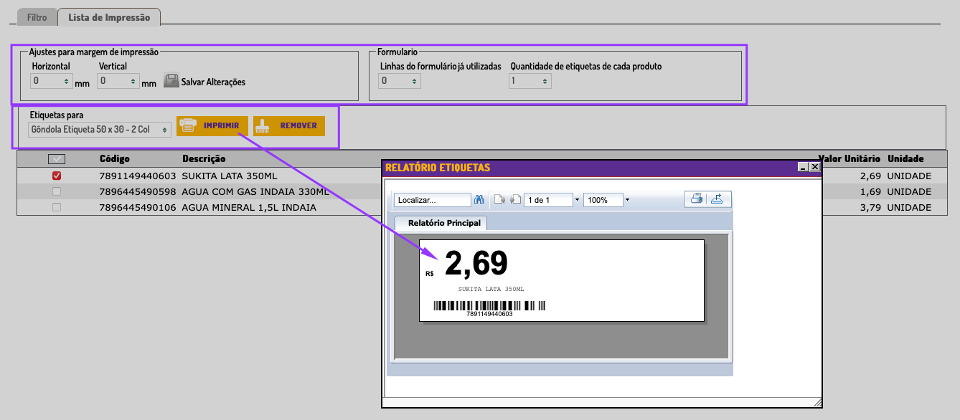
Task: Click the Imprimir button
Action: pos(212,126)
